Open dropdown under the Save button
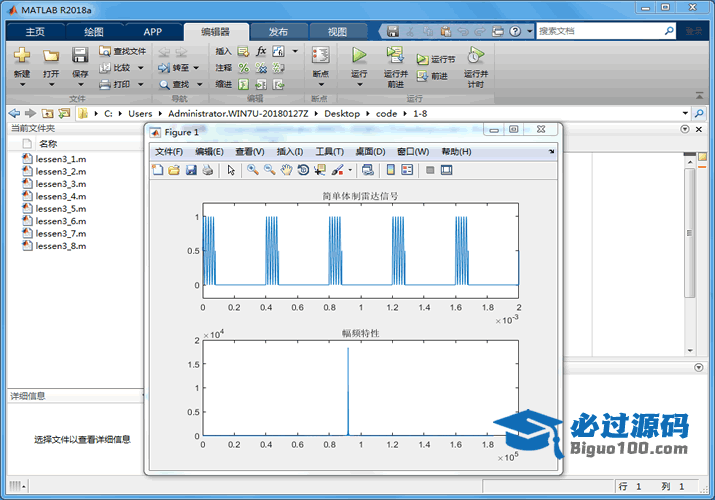The image size is (715, 500). pos(80,85)
